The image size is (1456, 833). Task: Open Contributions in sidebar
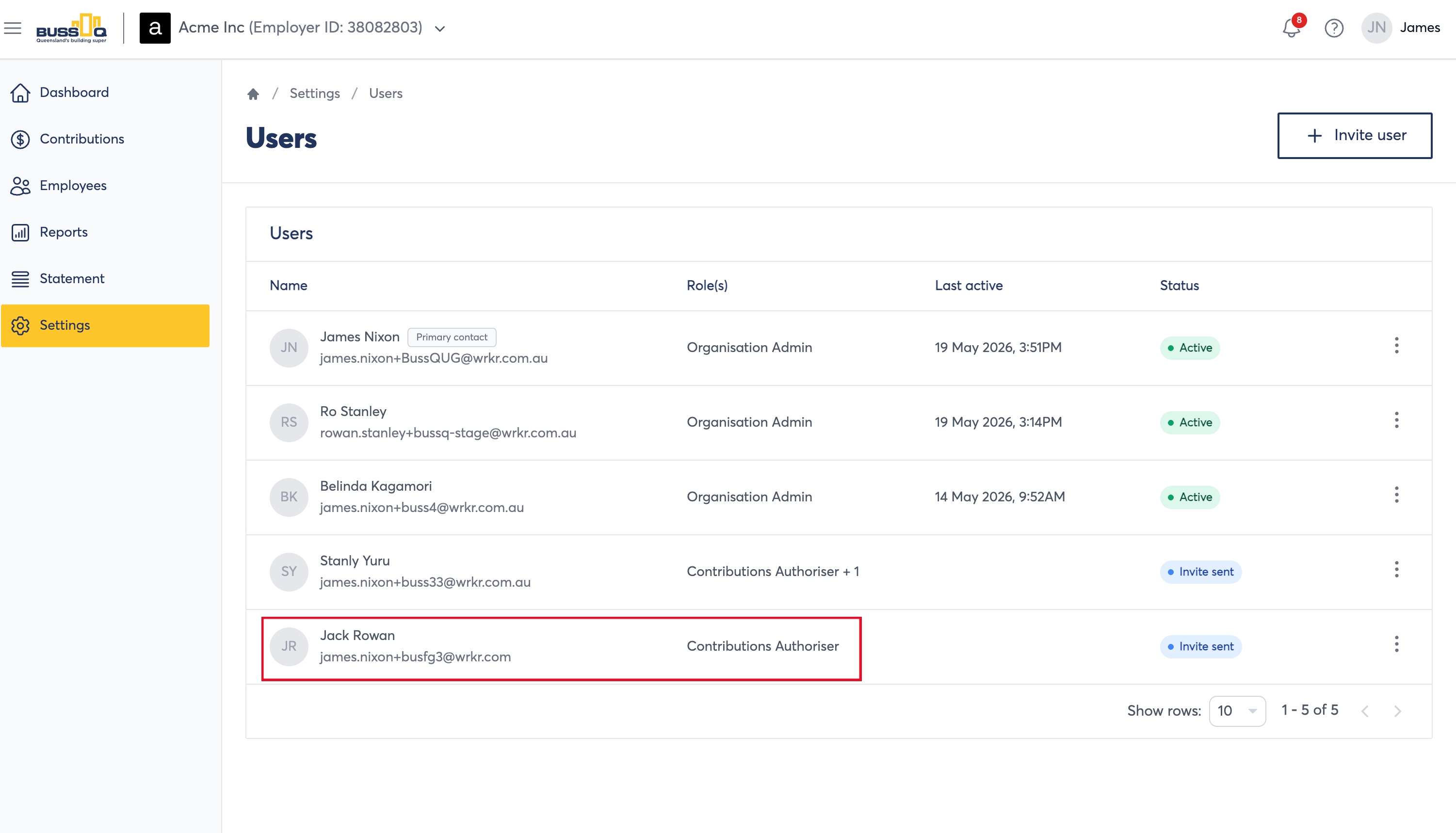pos(105,139)
